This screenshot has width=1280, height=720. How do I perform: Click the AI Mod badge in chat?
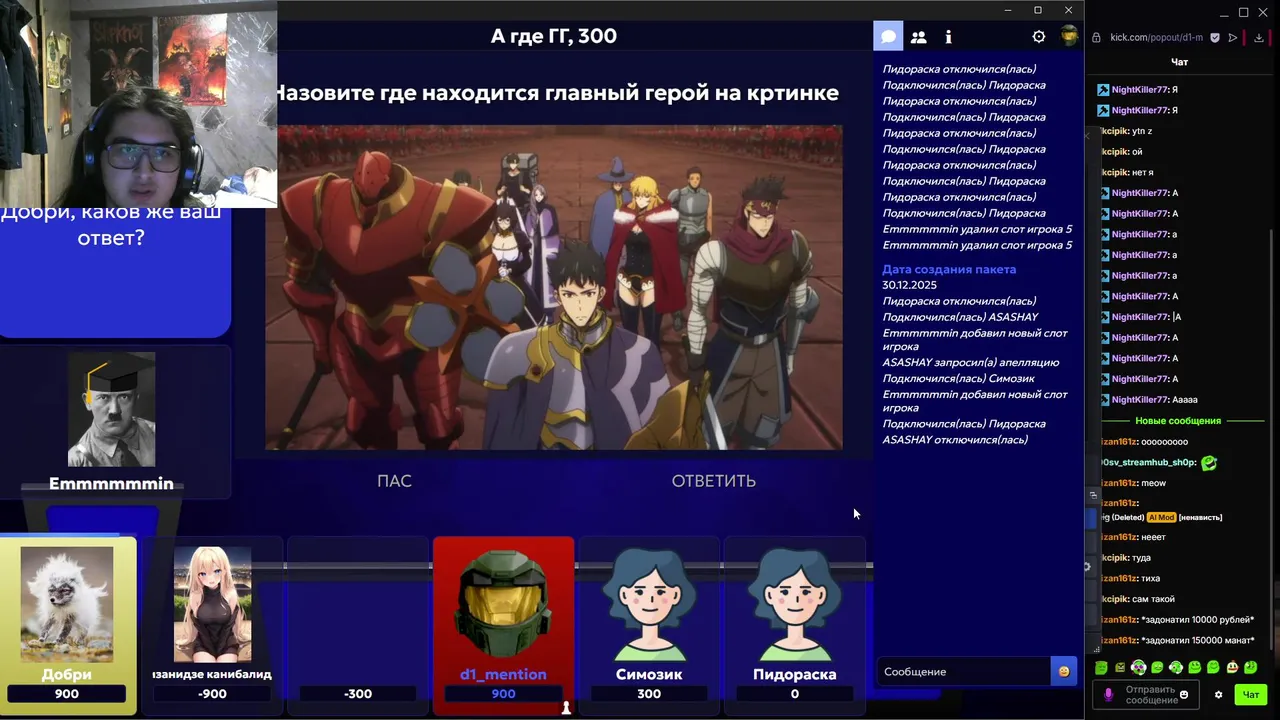pyautogui.click(x=1160, y=517)
